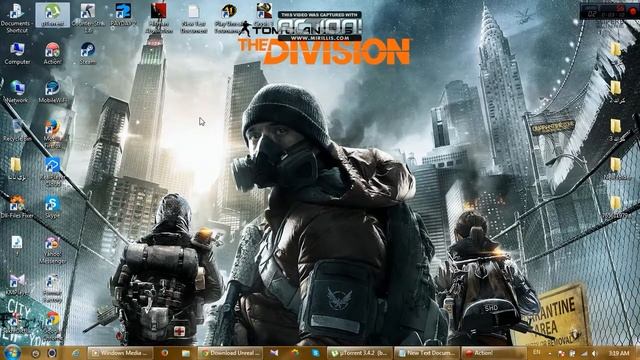Screen dimensions: 640x360
Task: Switch to Windows Media Player taskbar button
Action: point(120,353)
